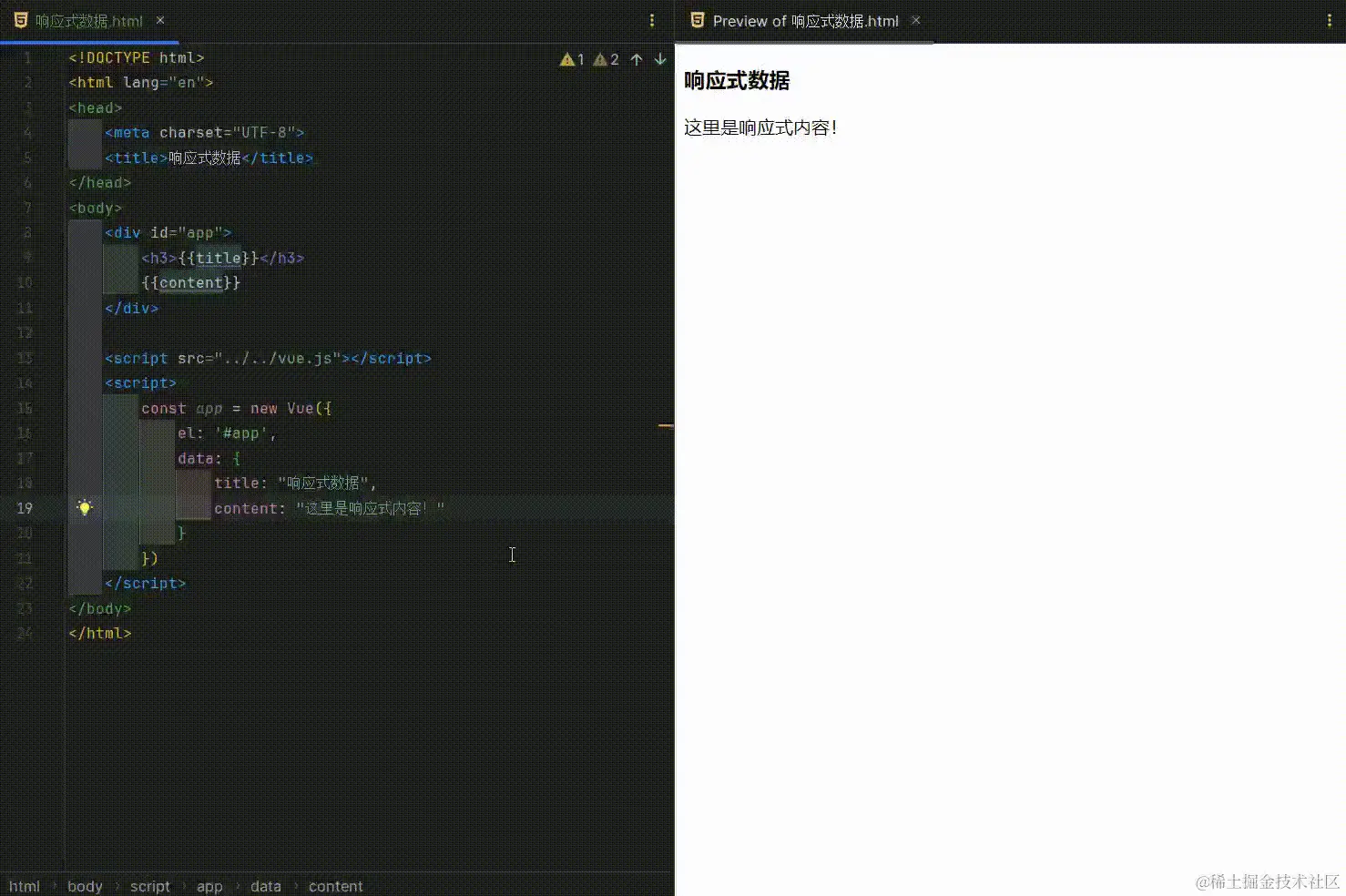Click the div id="app" opening tag
The image size is (1346, 896).
[168, 232]
